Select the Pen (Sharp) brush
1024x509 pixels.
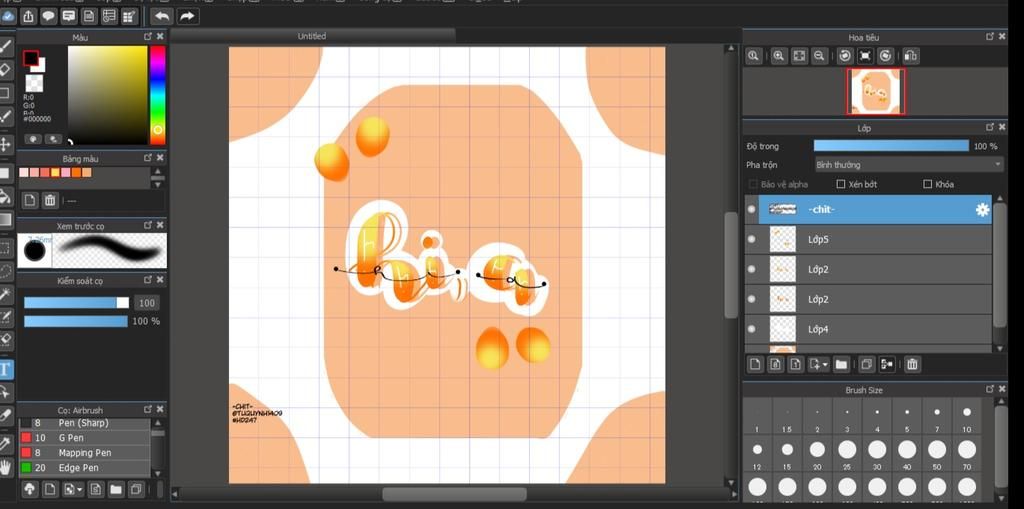[x=85, y=423]
